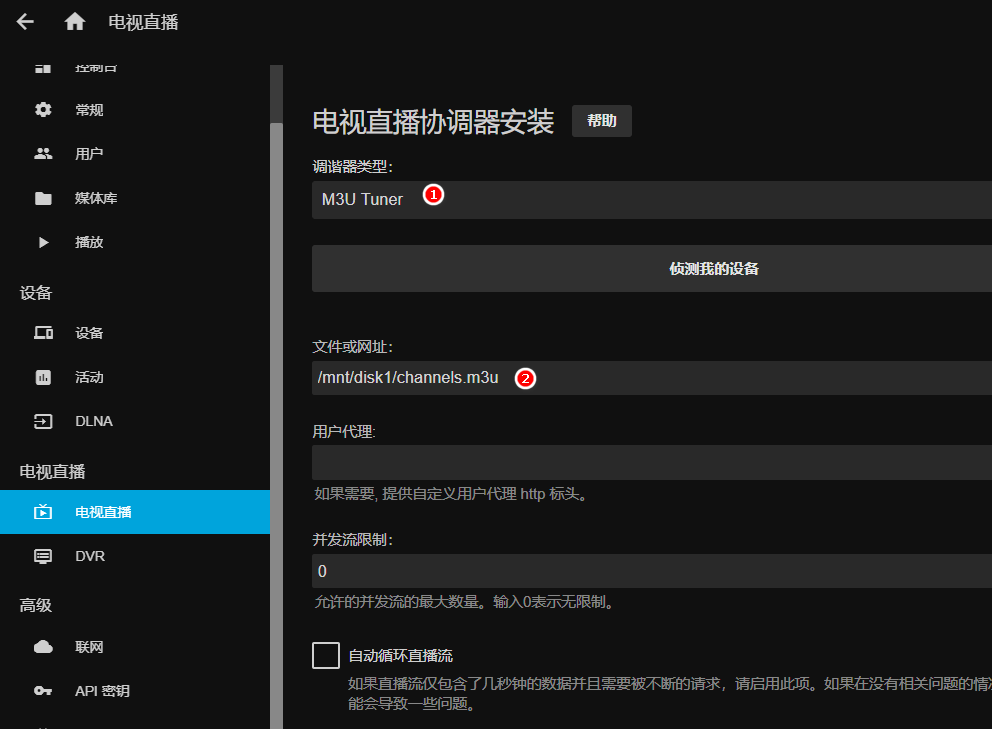Click the 并发流限制 number field
Viewport: 992px width, 729px height.
[x=650, y=571]
